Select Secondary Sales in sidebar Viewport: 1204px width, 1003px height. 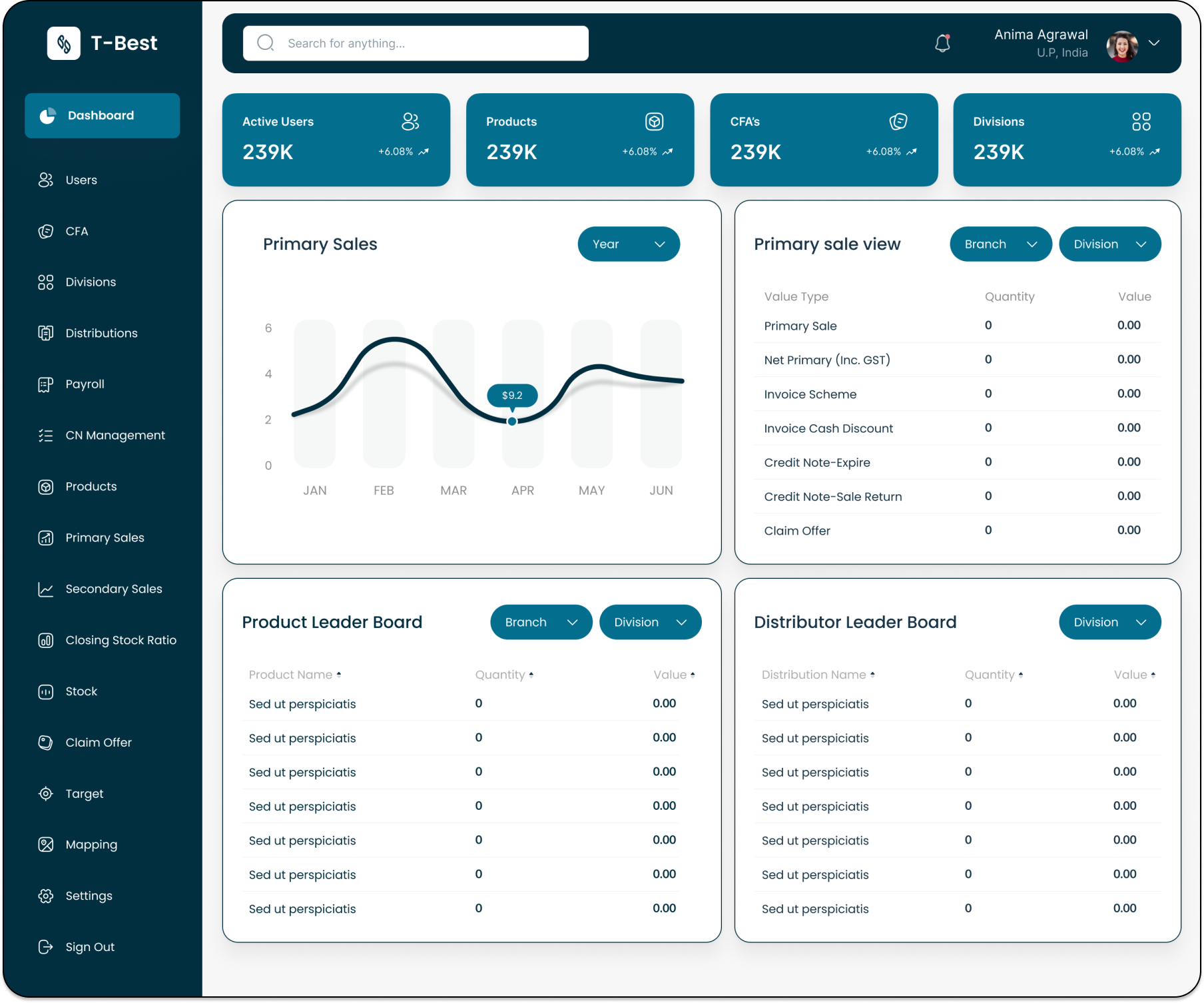tap(113, 589)
